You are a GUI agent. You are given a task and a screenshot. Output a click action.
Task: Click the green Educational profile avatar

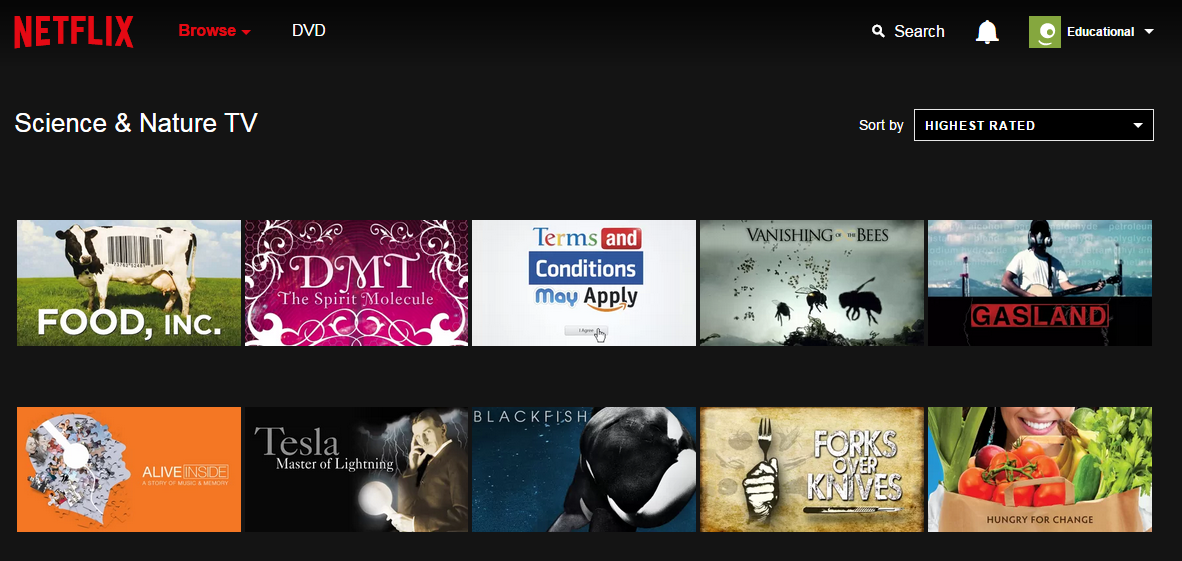click(1045, 32)
